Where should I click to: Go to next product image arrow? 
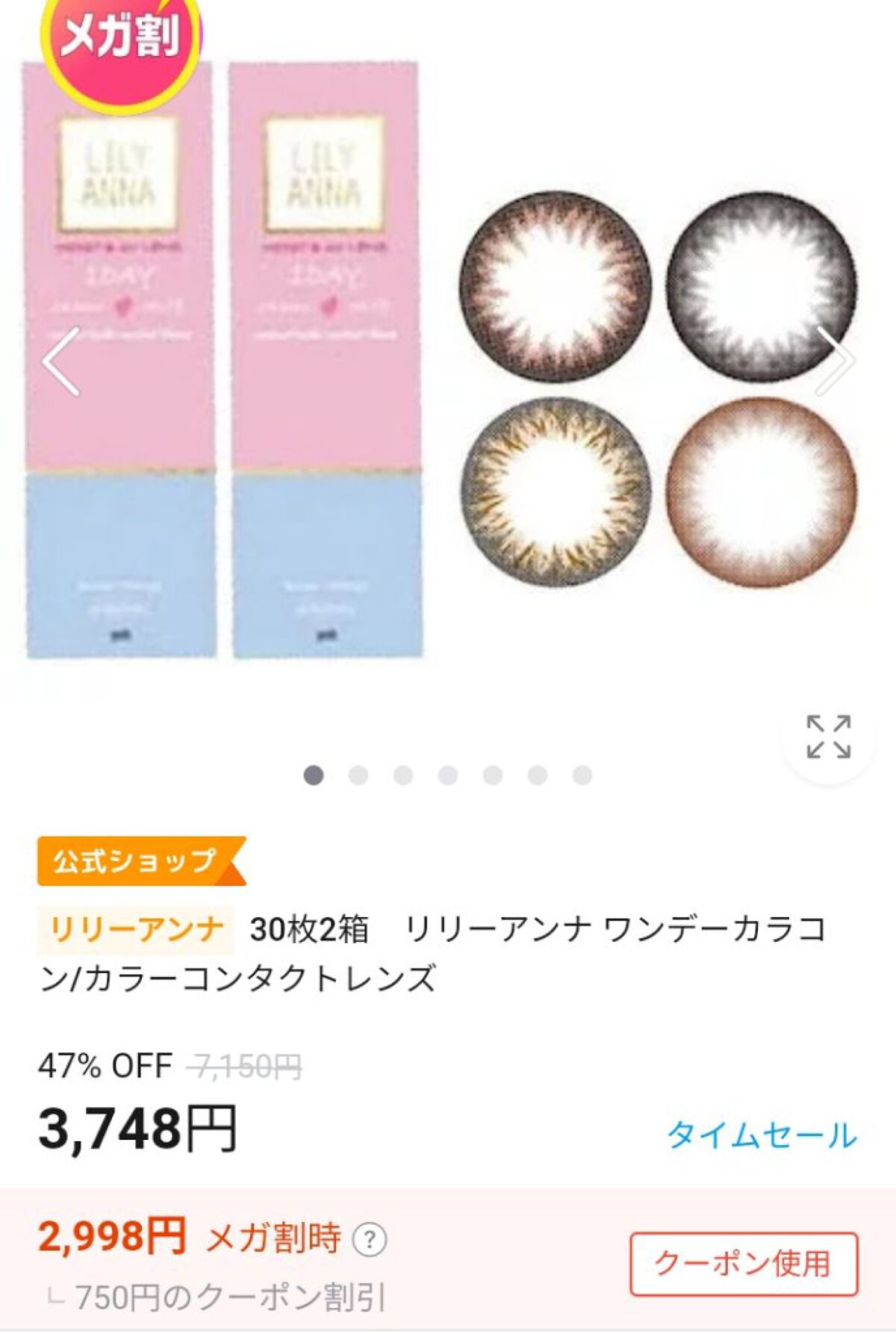pyautogui.click(x=834, y=362)
